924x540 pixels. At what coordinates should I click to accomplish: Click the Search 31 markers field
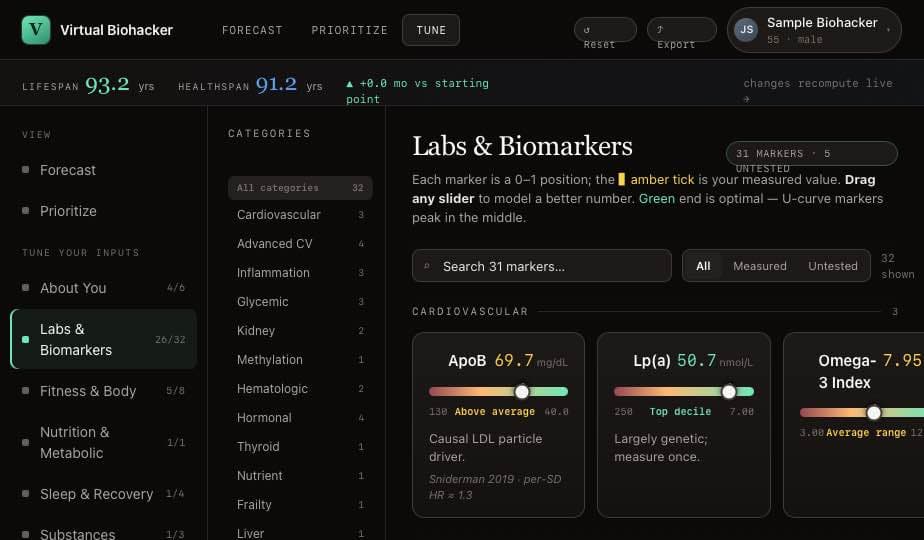(542, 266)
